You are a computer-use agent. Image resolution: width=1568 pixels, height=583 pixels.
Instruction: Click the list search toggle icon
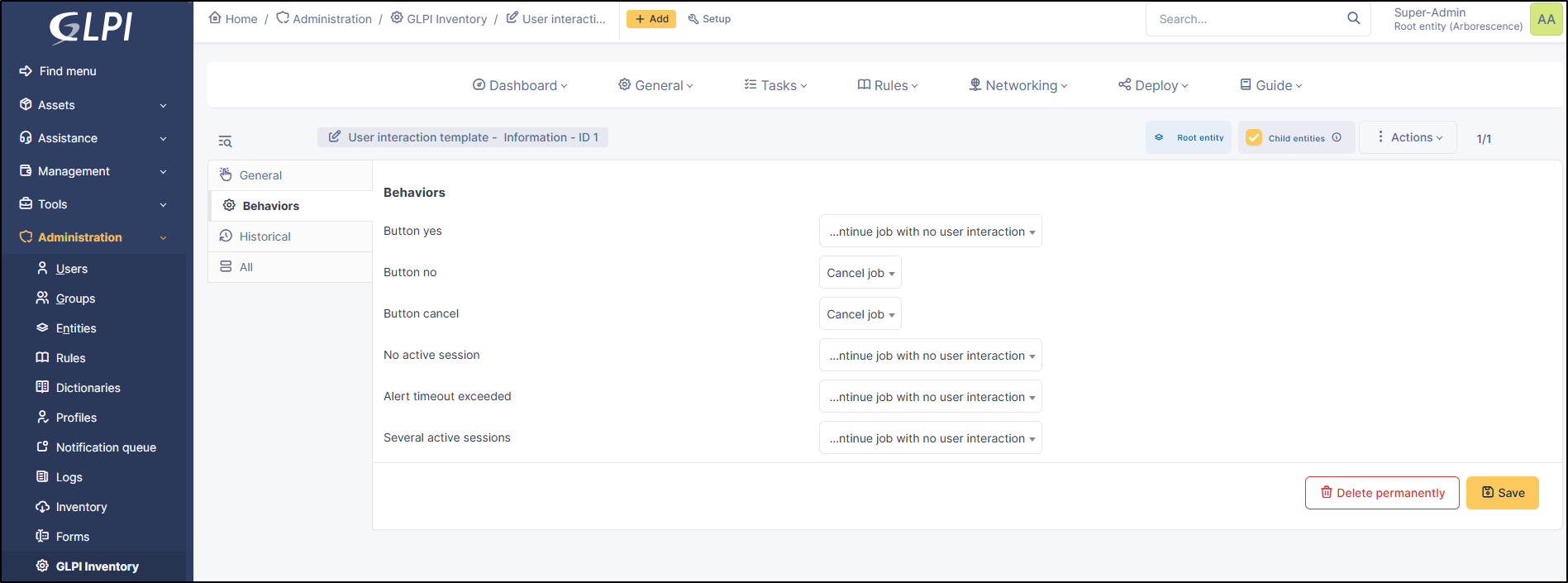click(x=225, y=141)
